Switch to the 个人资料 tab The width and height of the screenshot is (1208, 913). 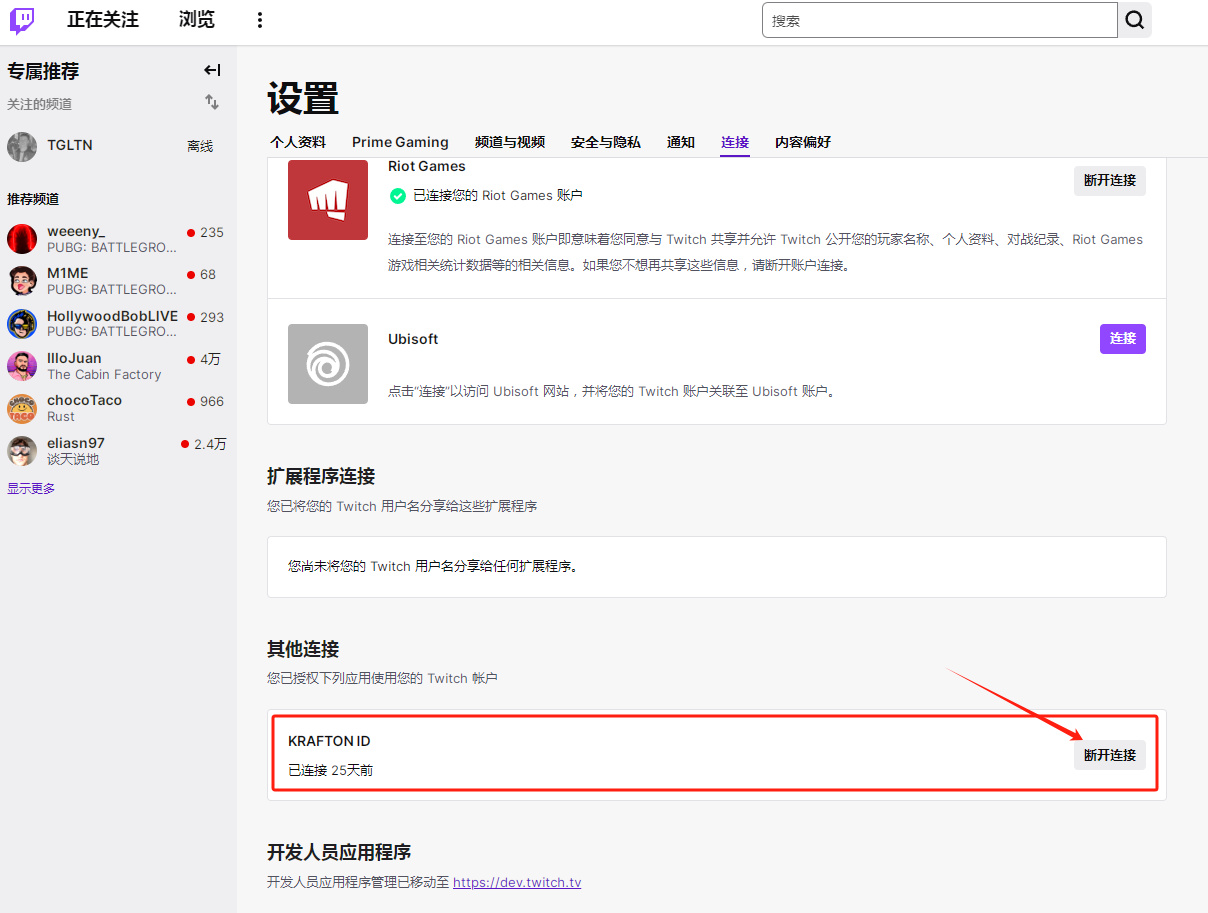(x=298, y=142)
